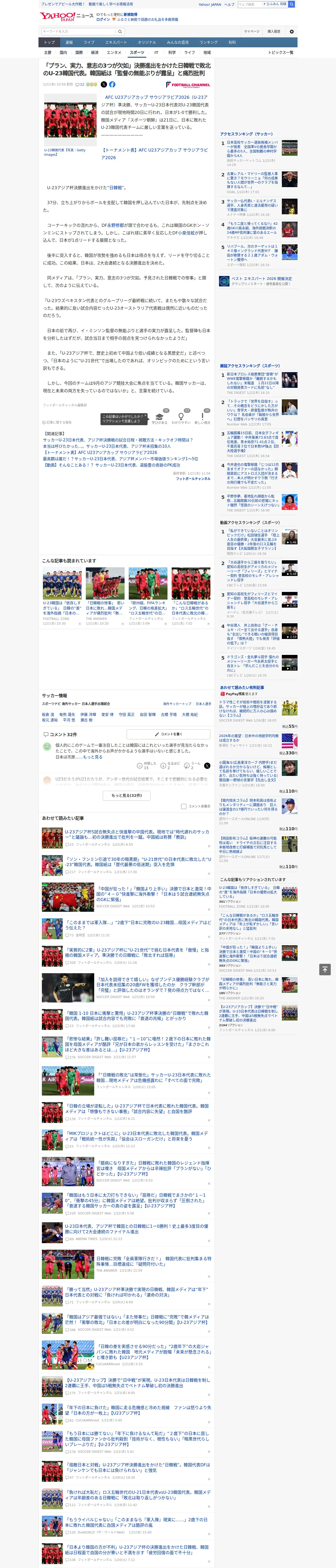
Task: Open the トーナメント表 AFC U23 link beside photo
Action: click(x=154, y=153)
